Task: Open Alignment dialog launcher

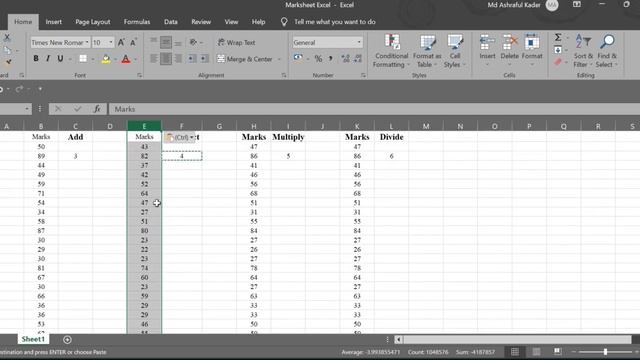Action: (x=284, y=75)
